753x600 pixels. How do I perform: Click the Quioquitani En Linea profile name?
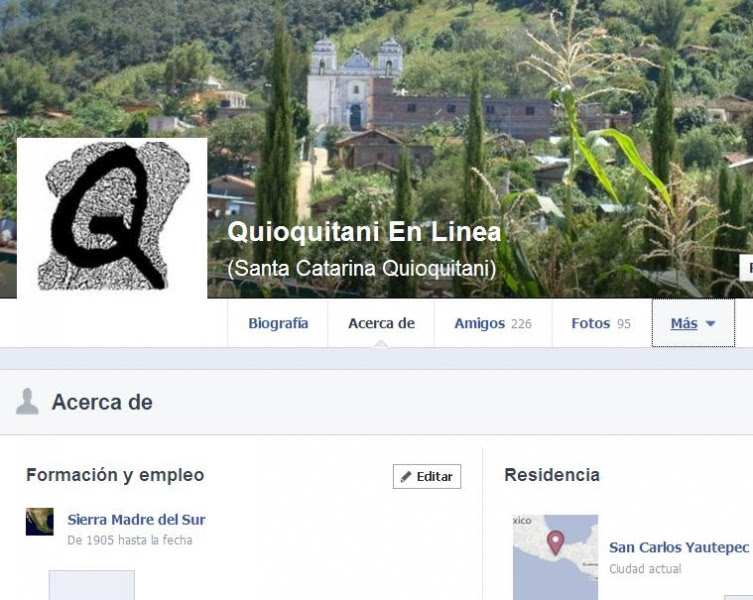(x=364, y=232)
